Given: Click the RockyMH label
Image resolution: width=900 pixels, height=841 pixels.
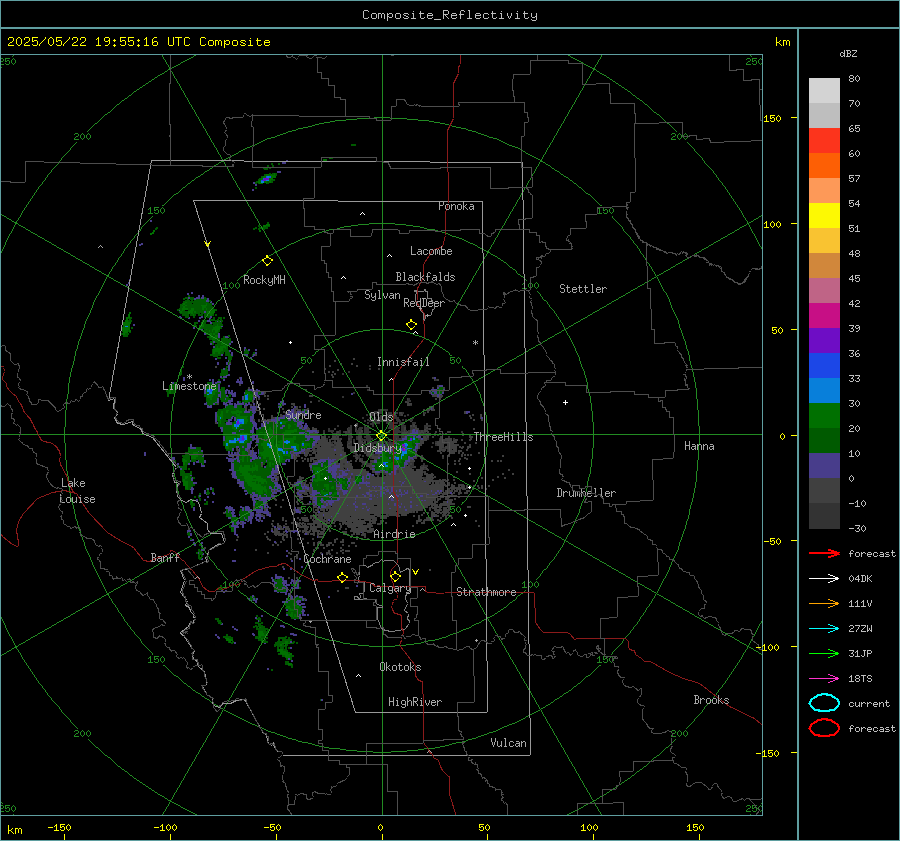Looking at the screenshot, I should tap(264, 280).
